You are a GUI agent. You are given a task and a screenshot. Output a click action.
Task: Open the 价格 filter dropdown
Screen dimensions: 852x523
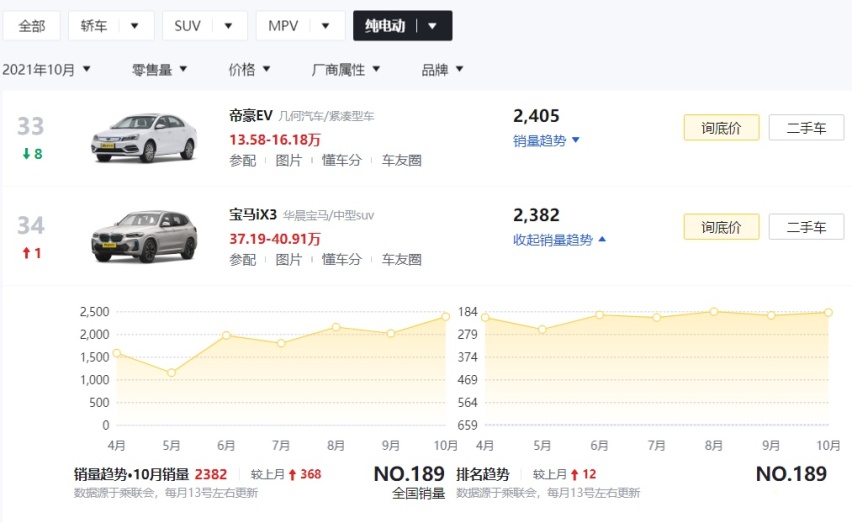point(249,70)
